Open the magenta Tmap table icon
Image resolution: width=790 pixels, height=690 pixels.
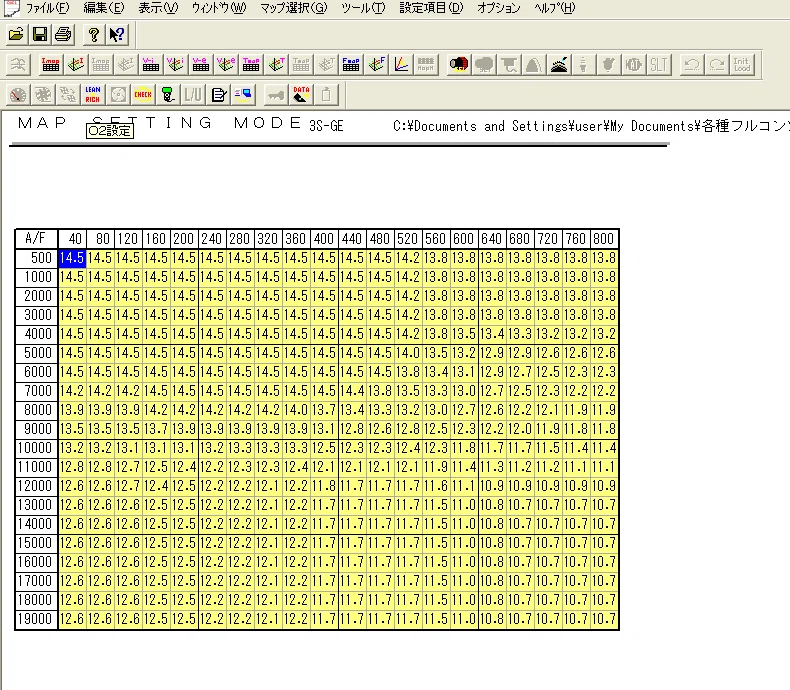250,64
